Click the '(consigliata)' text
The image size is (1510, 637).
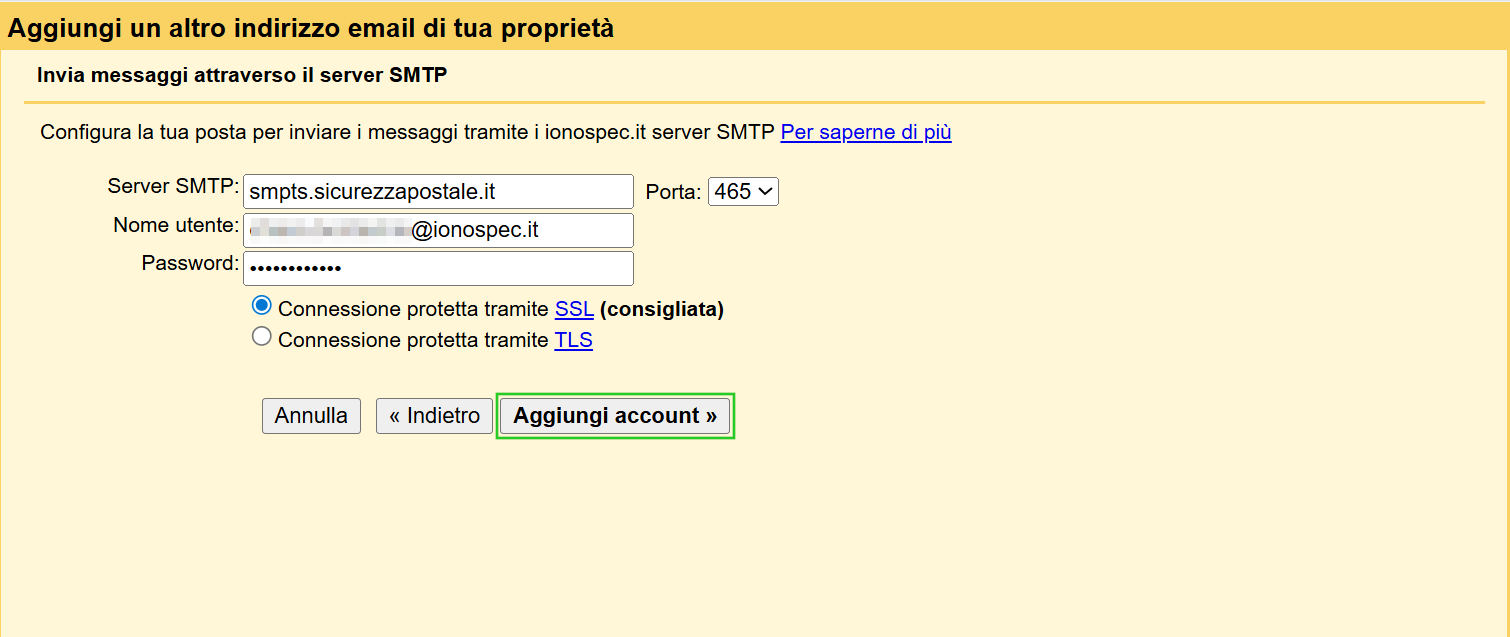(662, 310)
